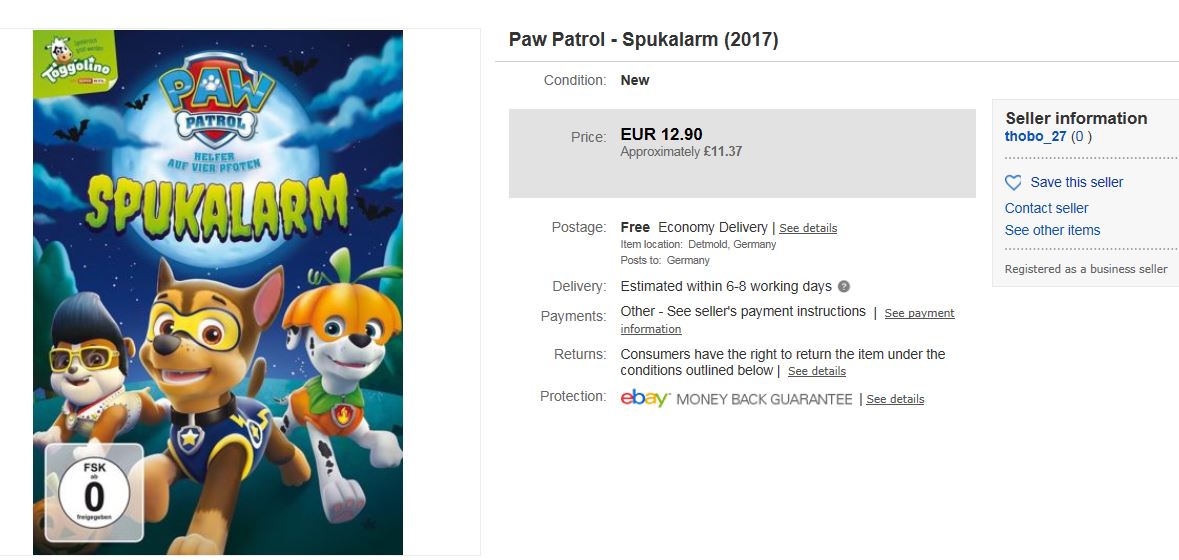Click the listing title Paw Patrol - Spukalarm (2017)

643,40
